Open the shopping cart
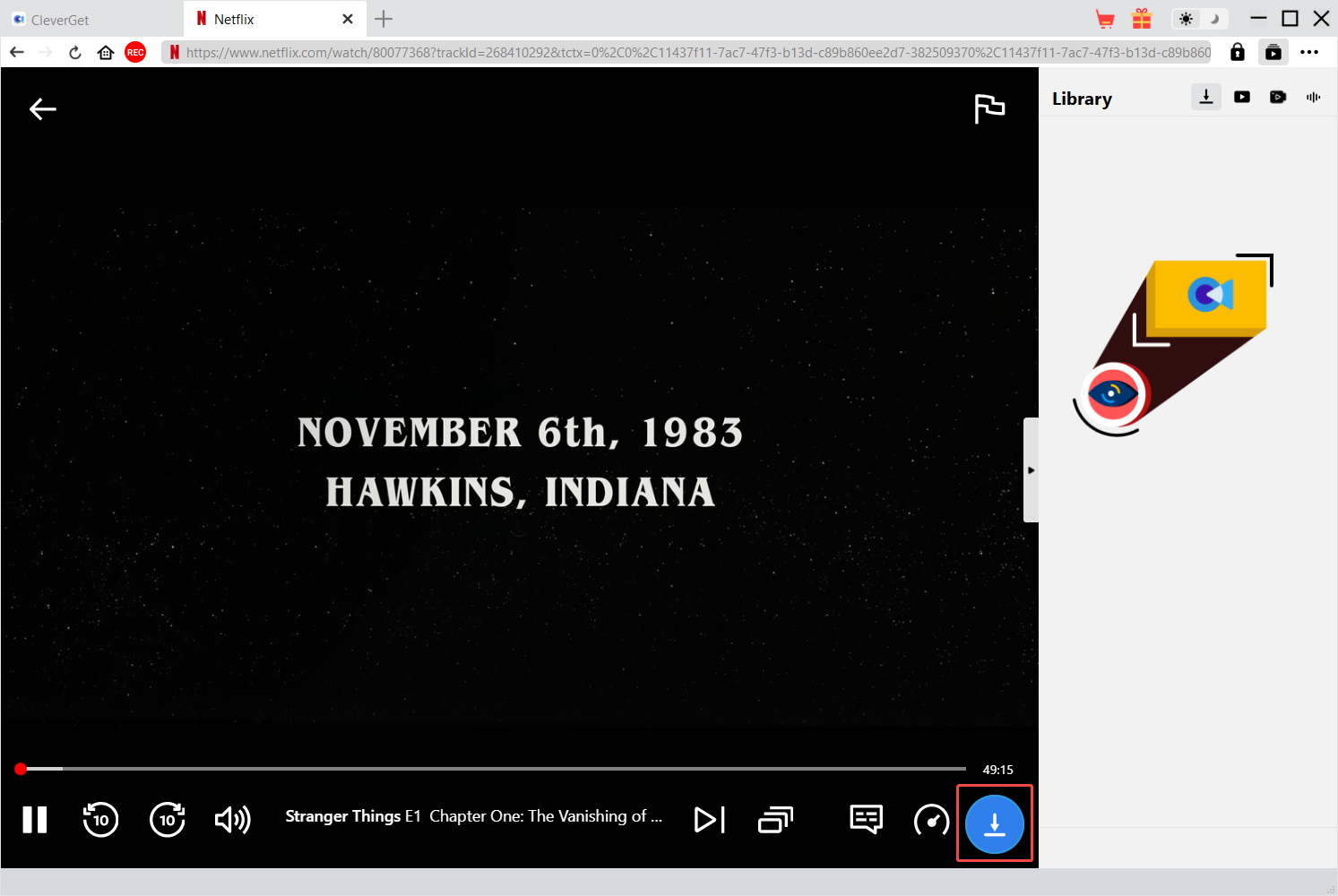 click(1105, 19)
